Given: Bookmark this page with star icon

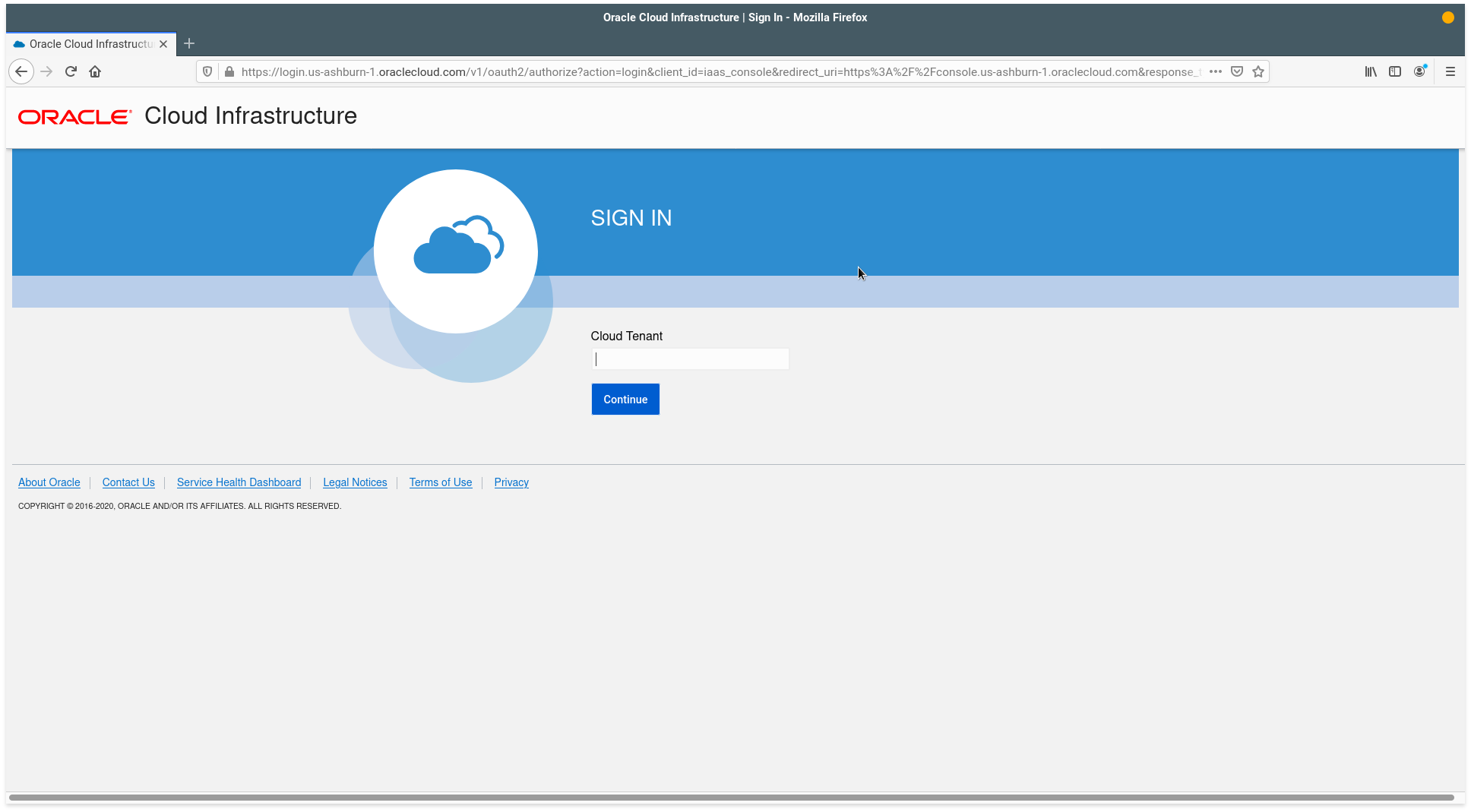Looking at the screenshot, I should (x=1258, y=71).
